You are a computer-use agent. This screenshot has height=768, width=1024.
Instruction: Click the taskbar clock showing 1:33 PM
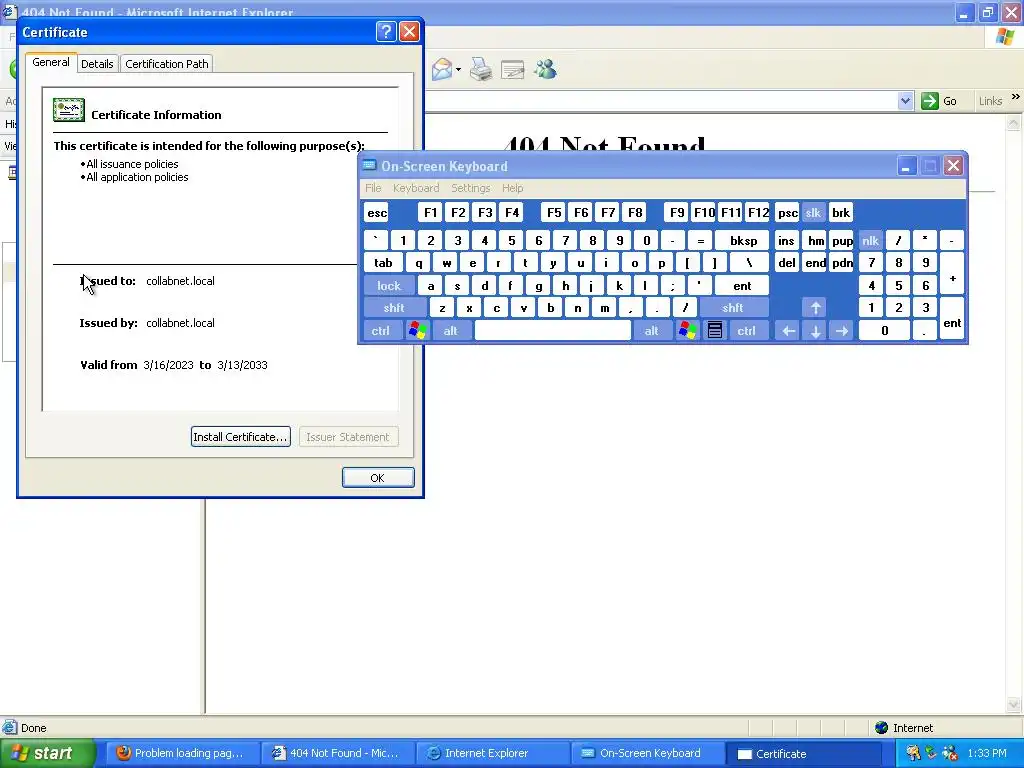tap(987, 753)
